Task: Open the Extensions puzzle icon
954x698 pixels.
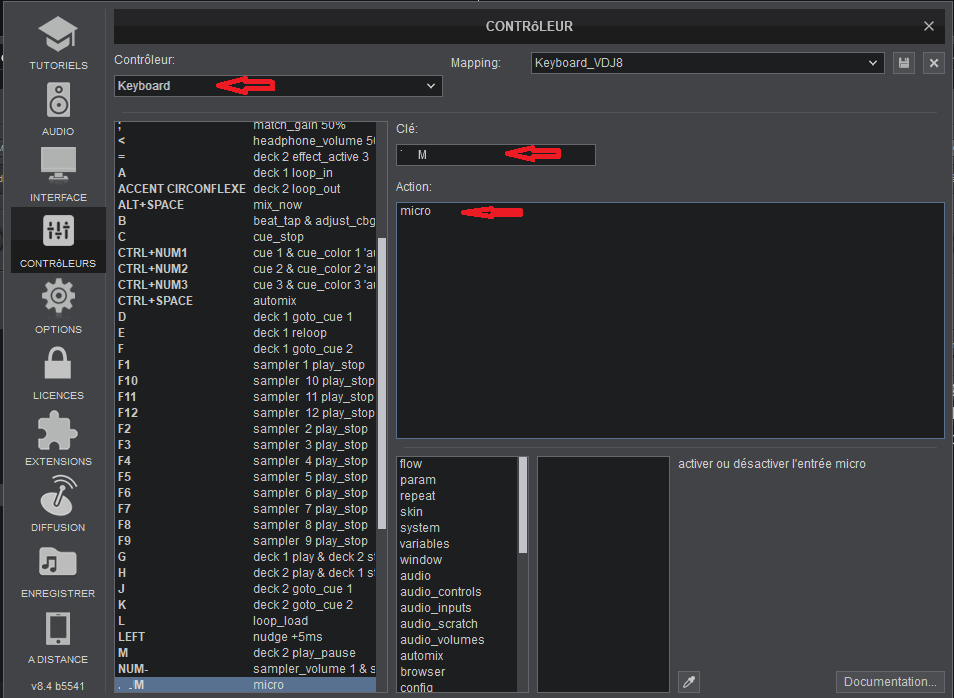Action: pos(57,430)
